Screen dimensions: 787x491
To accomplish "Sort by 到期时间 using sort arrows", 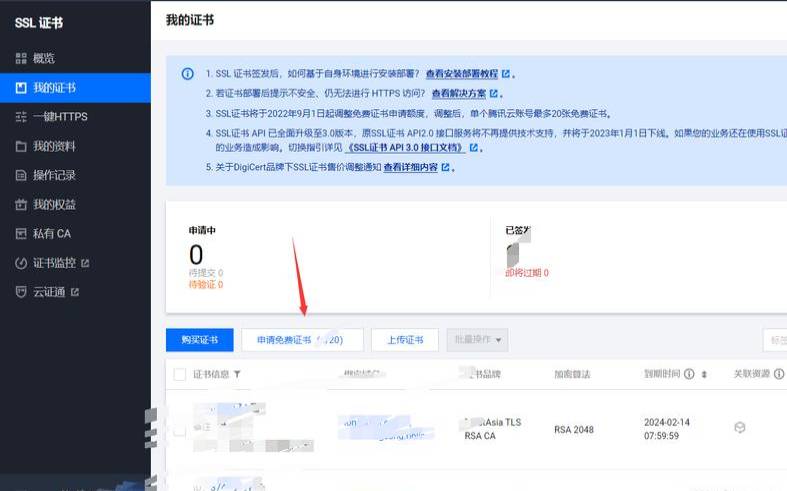I will point(704,375).
